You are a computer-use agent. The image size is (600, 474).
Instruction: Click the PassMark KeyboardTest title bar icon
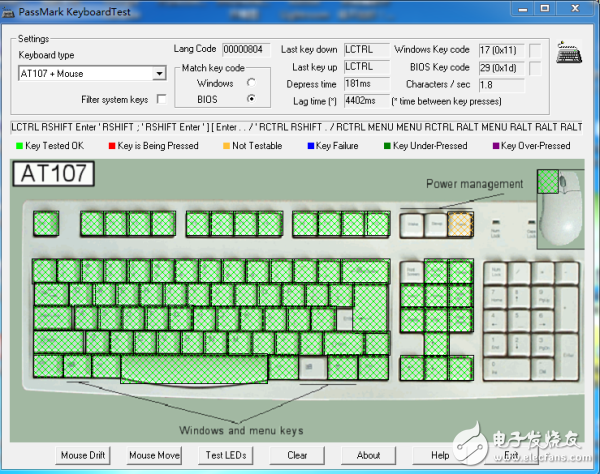click(x=8, y=12)
